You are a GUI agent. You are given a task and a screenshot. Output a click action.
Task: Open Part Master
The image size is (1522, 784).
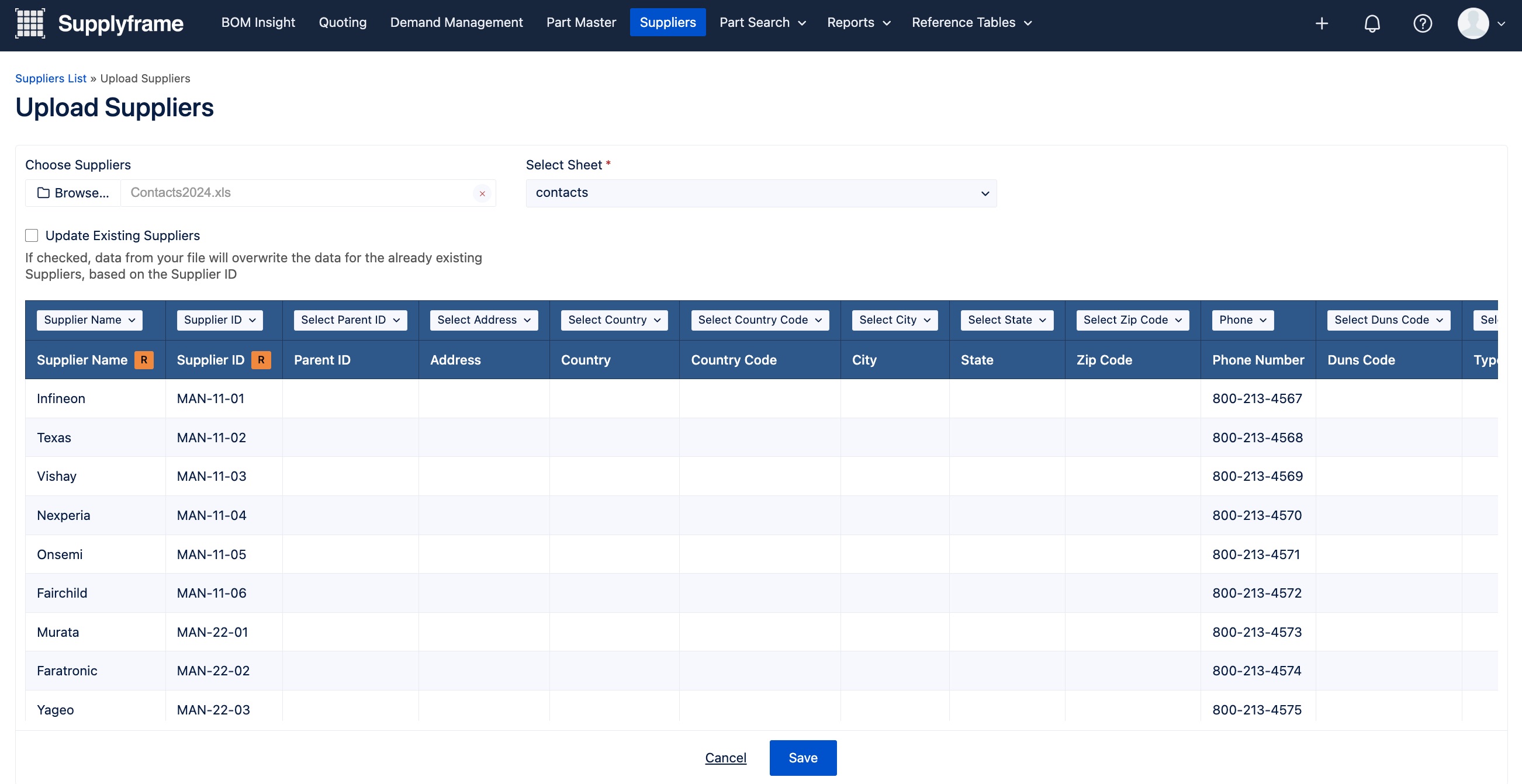pos(581,22)
